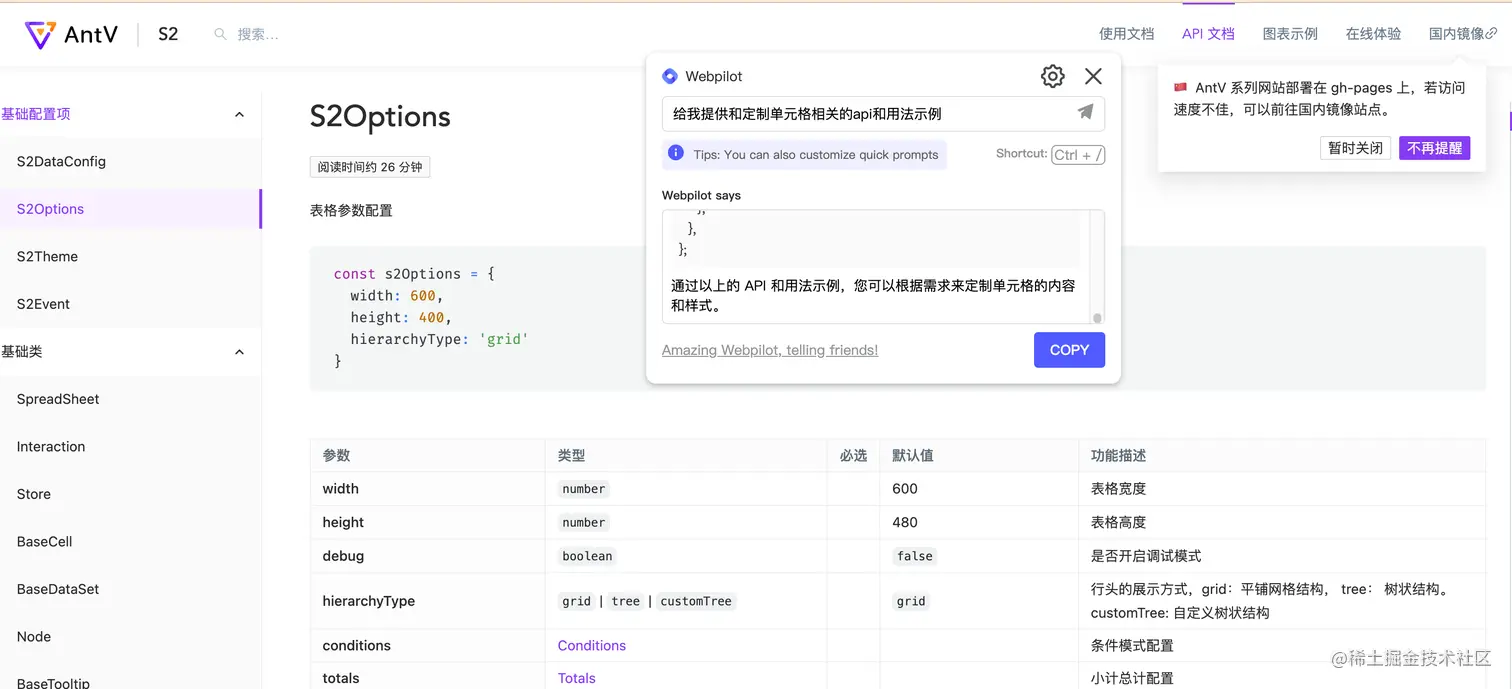Open the Conditions type link
The height and width of the screenshot is (689, 1512).
592,645
